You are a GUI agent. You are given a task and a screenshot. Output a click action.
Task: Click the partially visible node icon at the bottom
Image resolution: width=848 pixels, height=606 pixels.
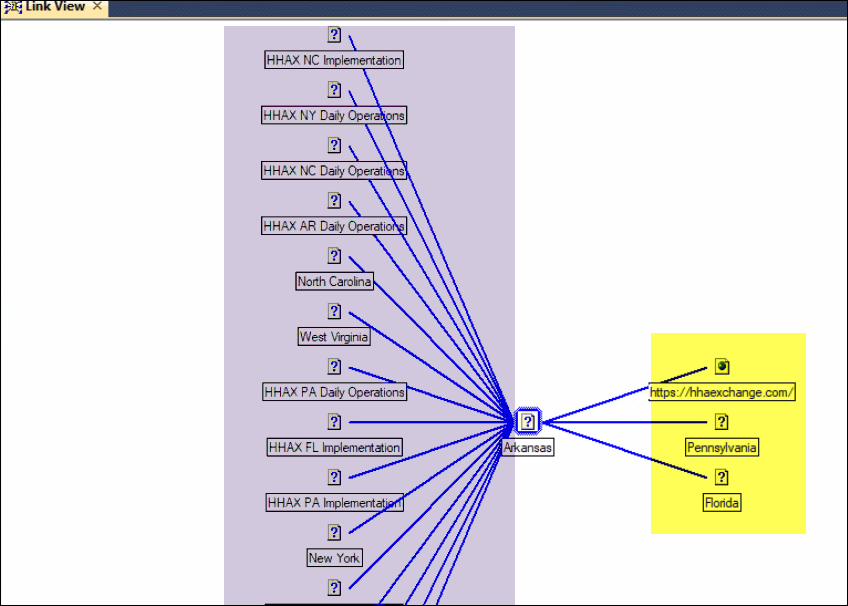click(x=334, y=587)
